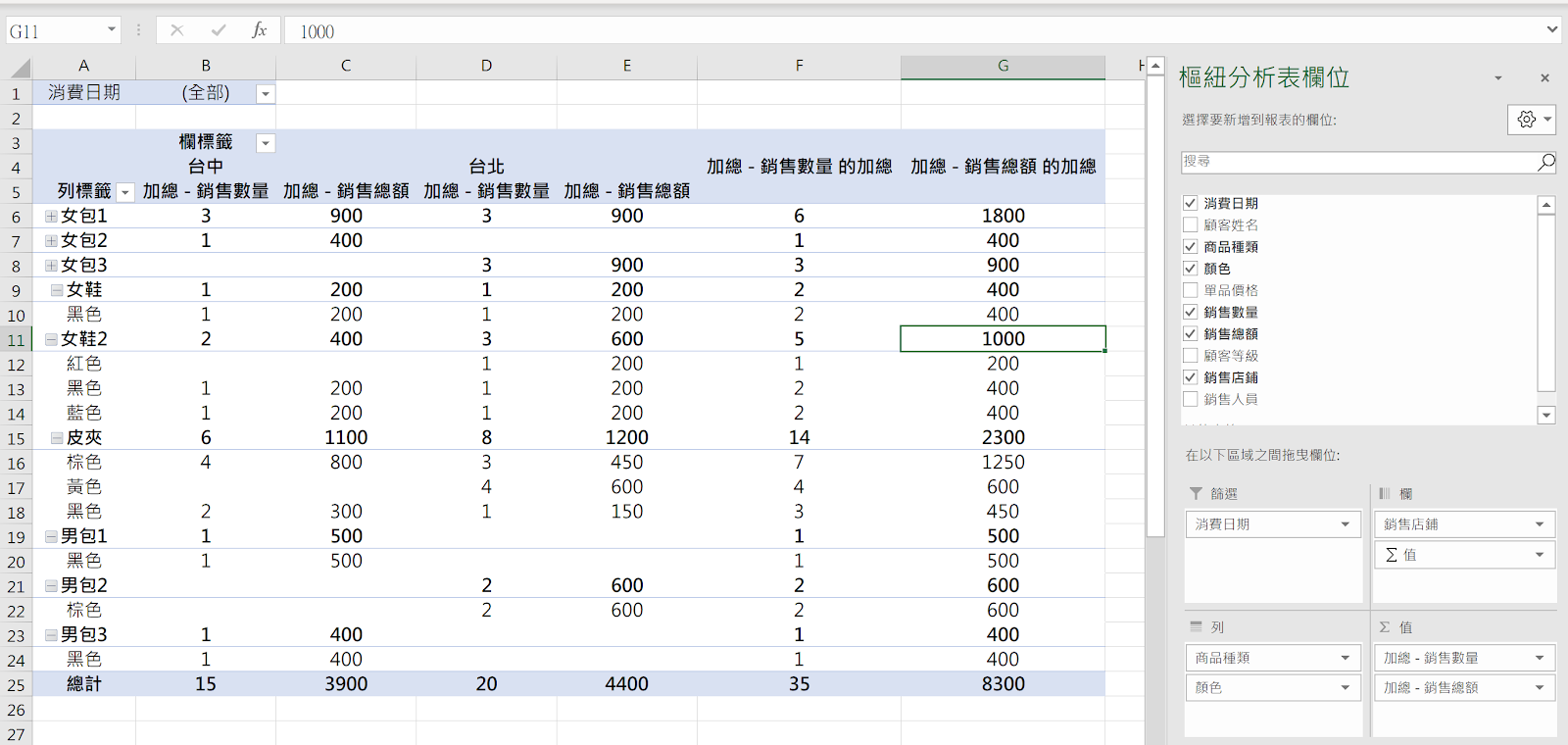Collapse the 男包3 row group
1568x745 pixels.
click(x=51, y=635)
